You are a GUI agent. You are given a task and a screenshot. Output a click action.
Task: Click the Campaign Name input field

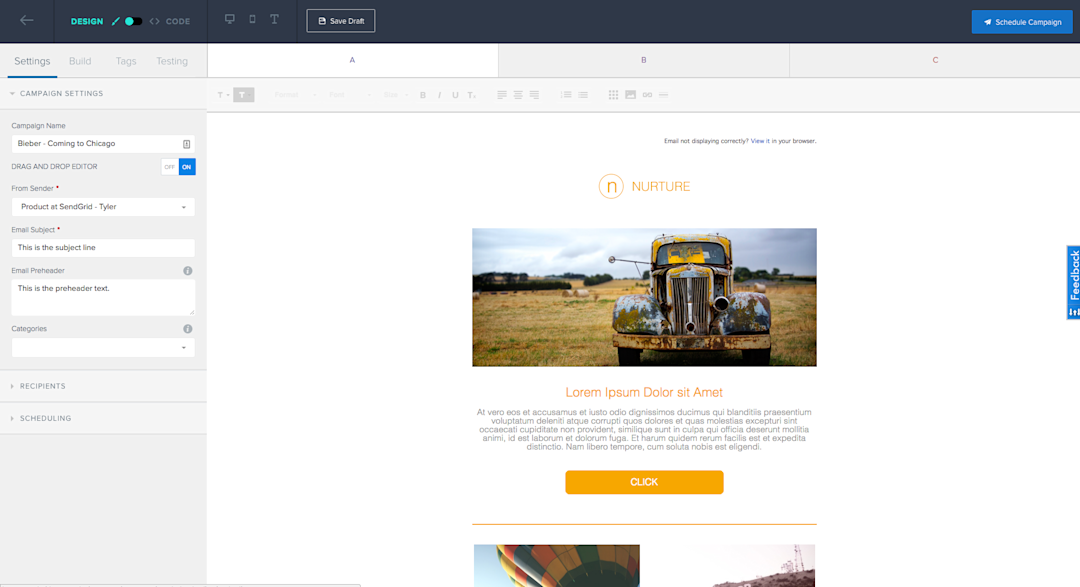pyautogui.click(x=103, y=144)
